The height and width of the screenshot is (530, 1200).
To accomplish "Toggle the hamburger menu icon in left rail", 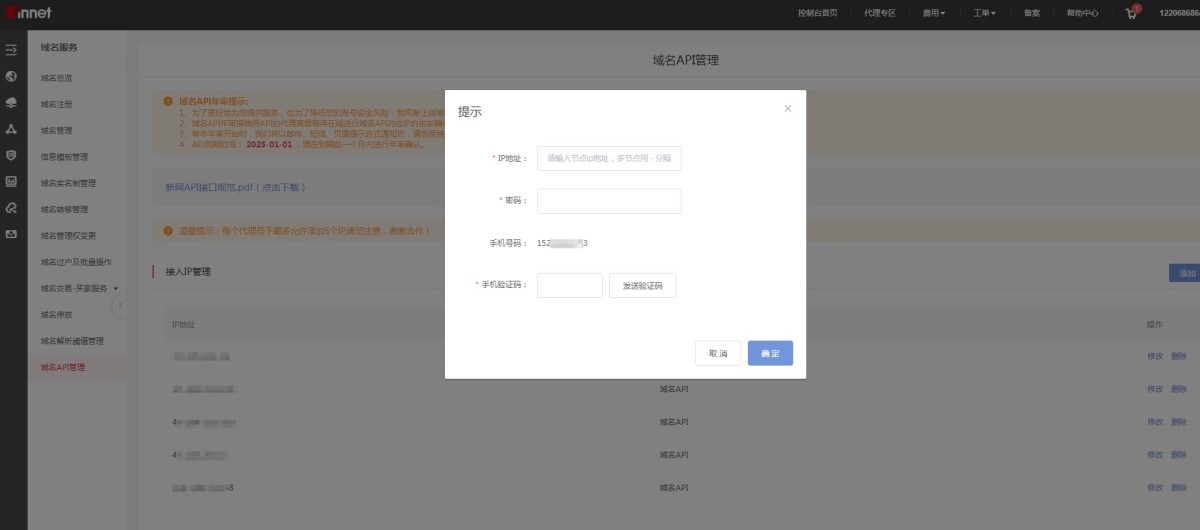I will [11, 49].
